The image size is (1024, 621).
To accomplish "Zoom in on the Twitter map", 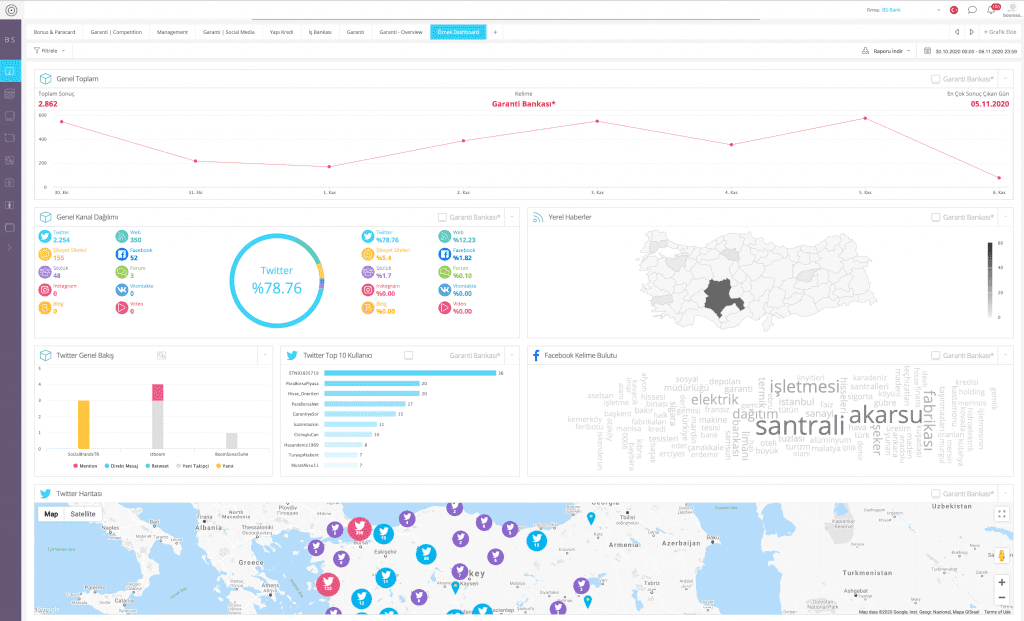I will [x=1002, y=582].
